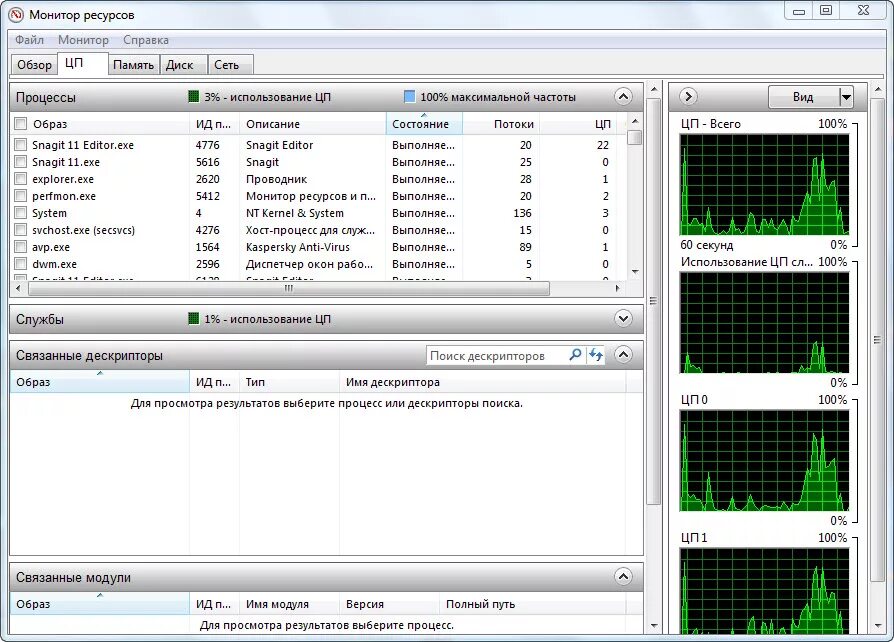The height and width of the screenshot is (642, 894).
Task: Click the ЦП - Всего usage graph
Action: click(x=764, y=185)
